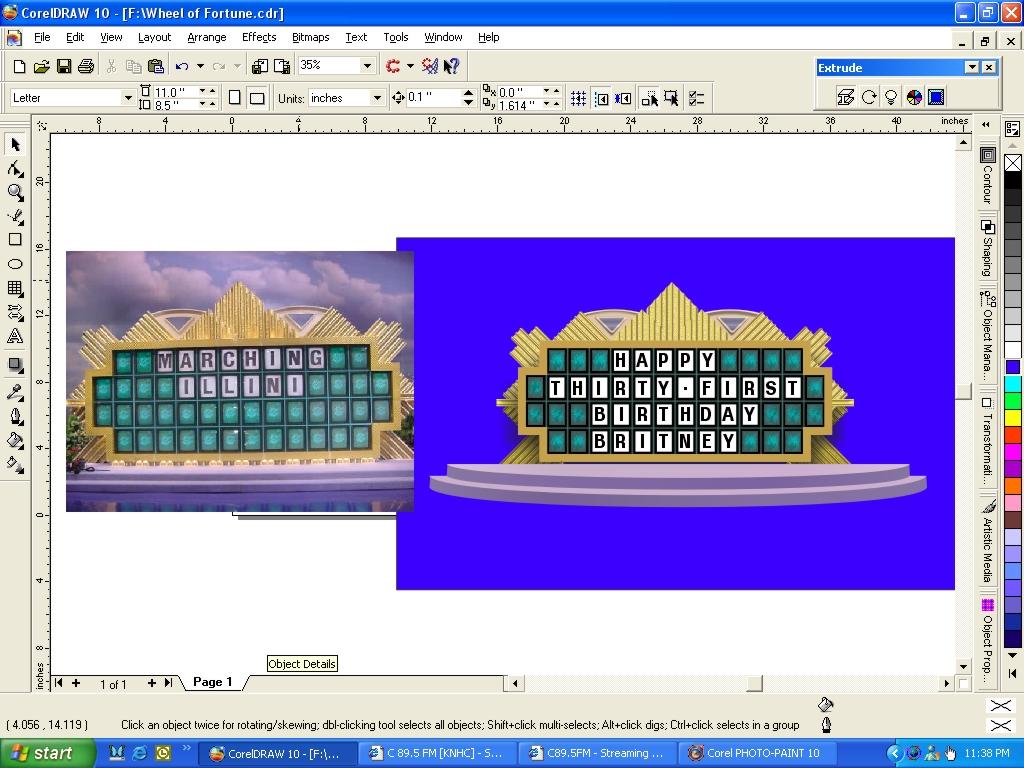Switch page to portrait orientation

235,98
